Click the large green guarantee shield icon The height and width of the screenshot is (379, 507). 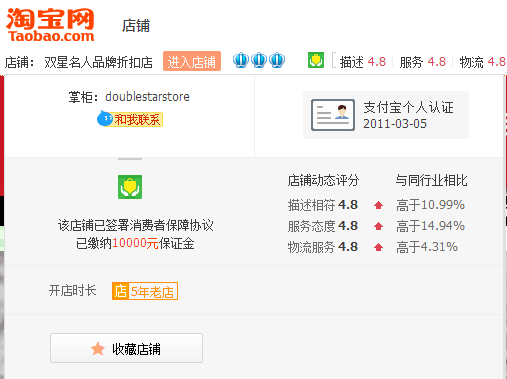(130, 187)
